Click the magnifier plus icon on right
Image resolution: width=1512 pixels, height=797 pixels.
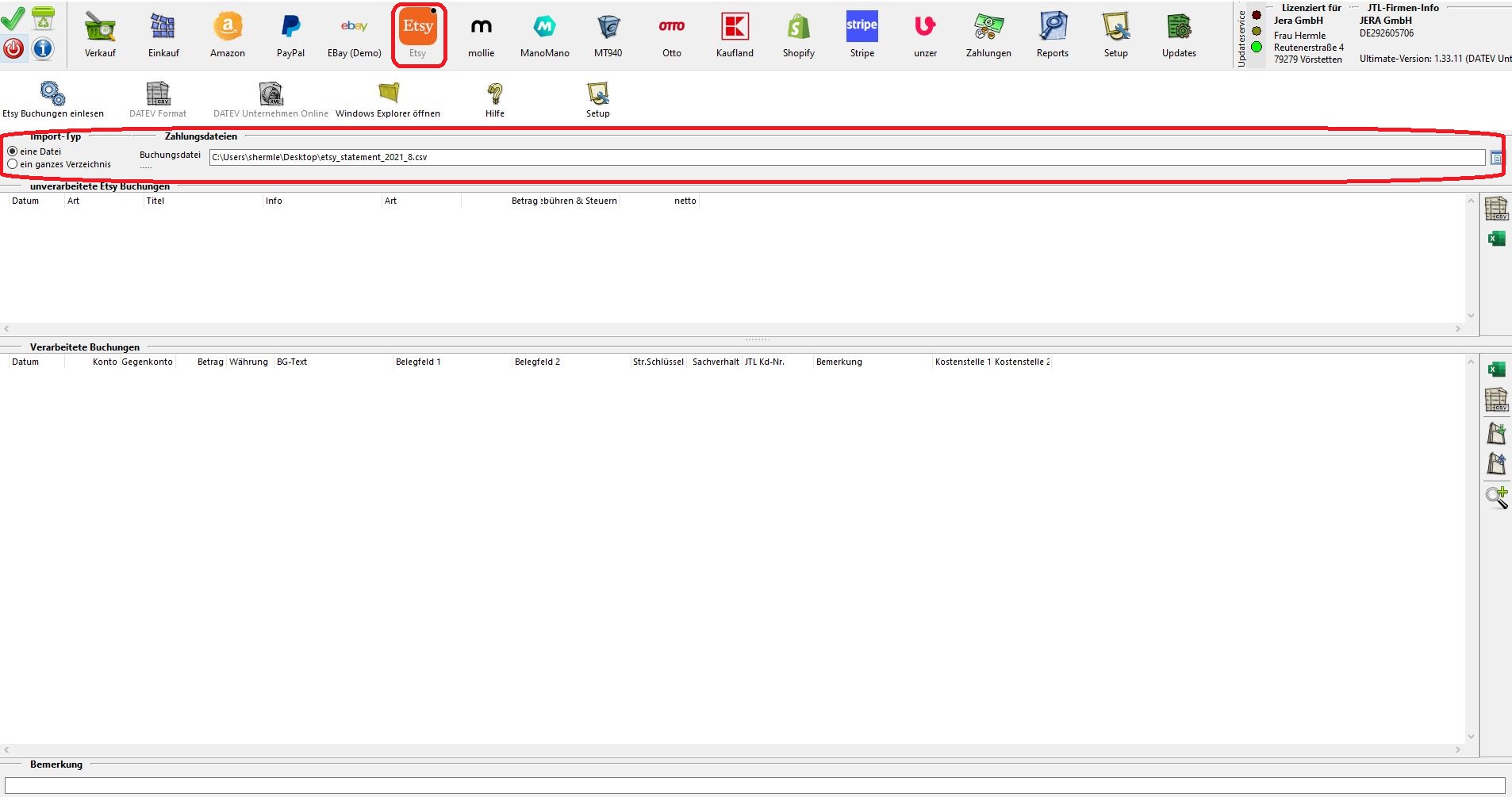pyautogui.click(x=1496, y=497)
